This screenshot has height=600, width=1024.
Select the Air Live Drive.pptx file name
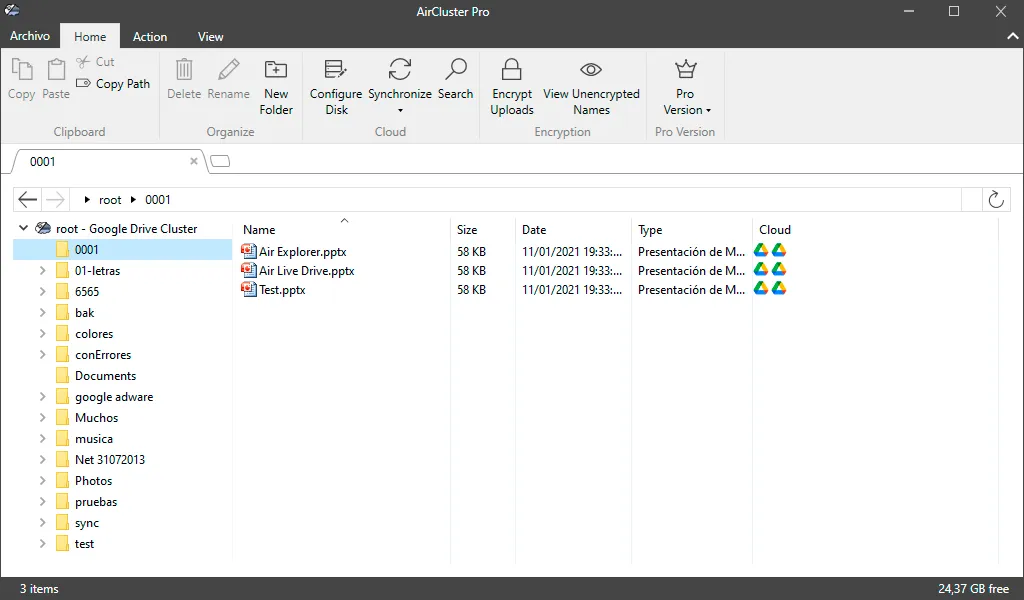[306, 270]
